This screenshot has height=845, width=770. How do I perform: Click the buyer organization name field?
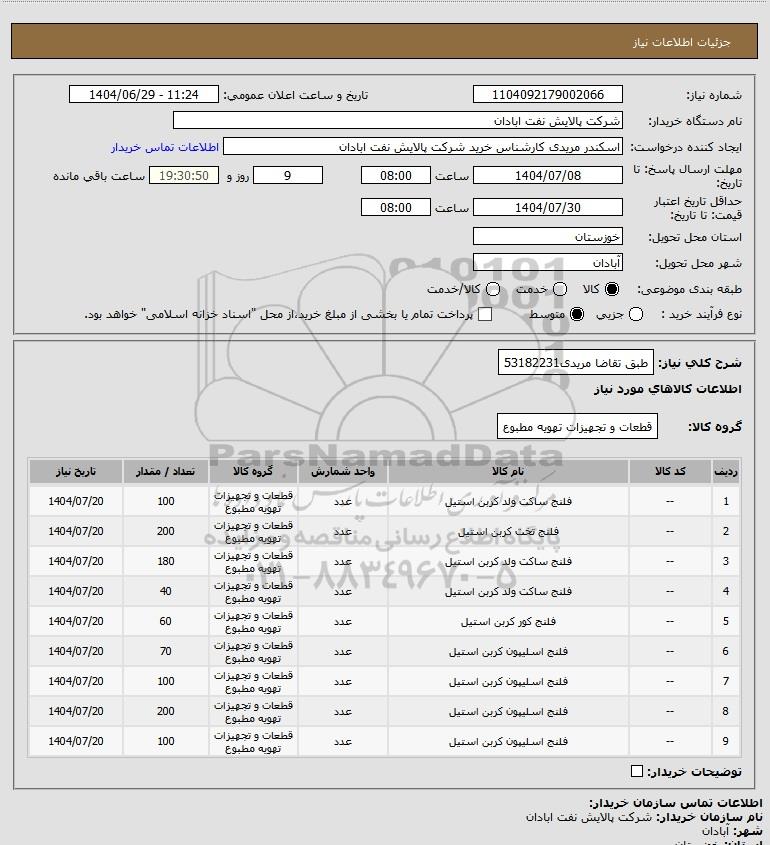tap(397, 121)
